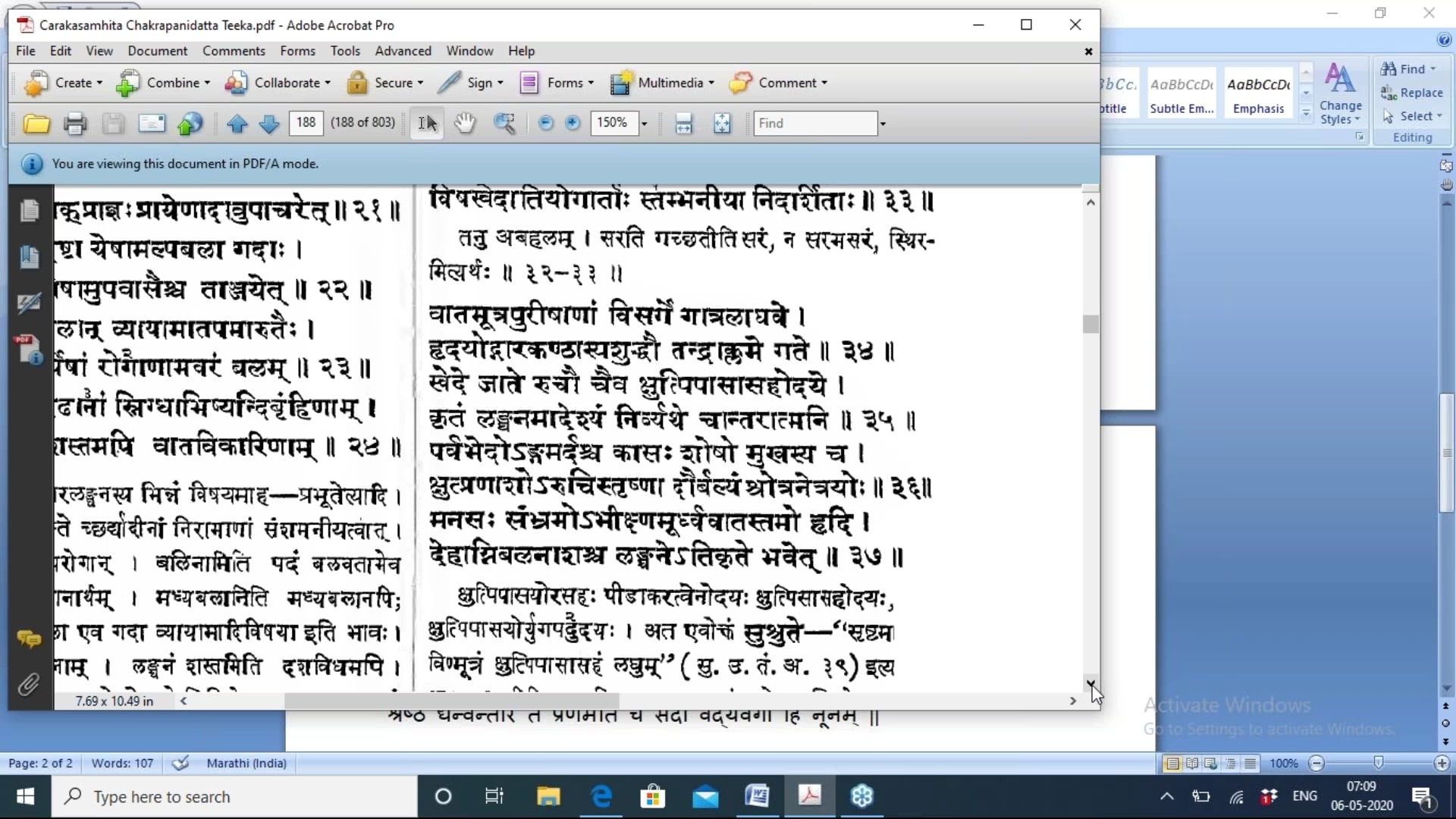Open the Attachments paperclip panel
This screenshot has height=819, width=1456.
pos(29,685)
